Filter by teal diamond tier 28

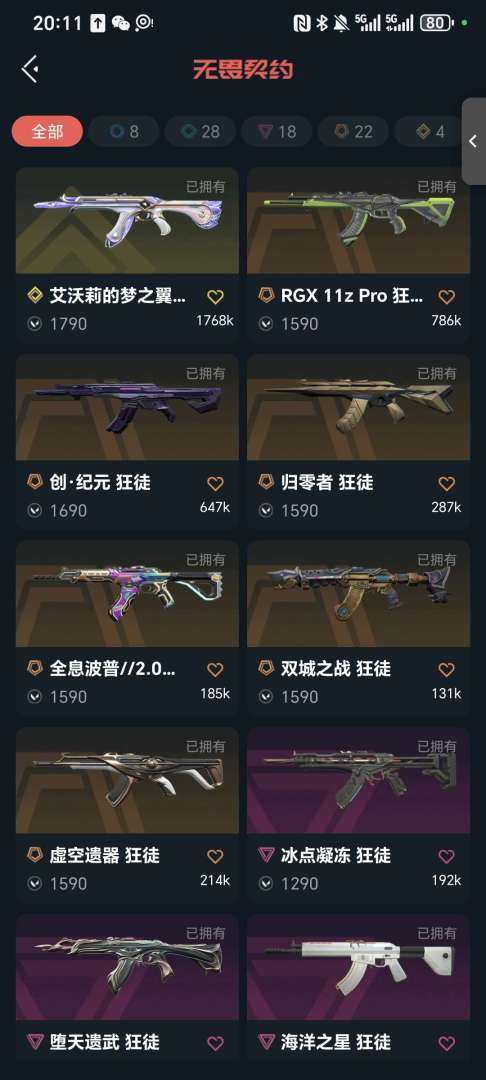(x=200, y=132)
